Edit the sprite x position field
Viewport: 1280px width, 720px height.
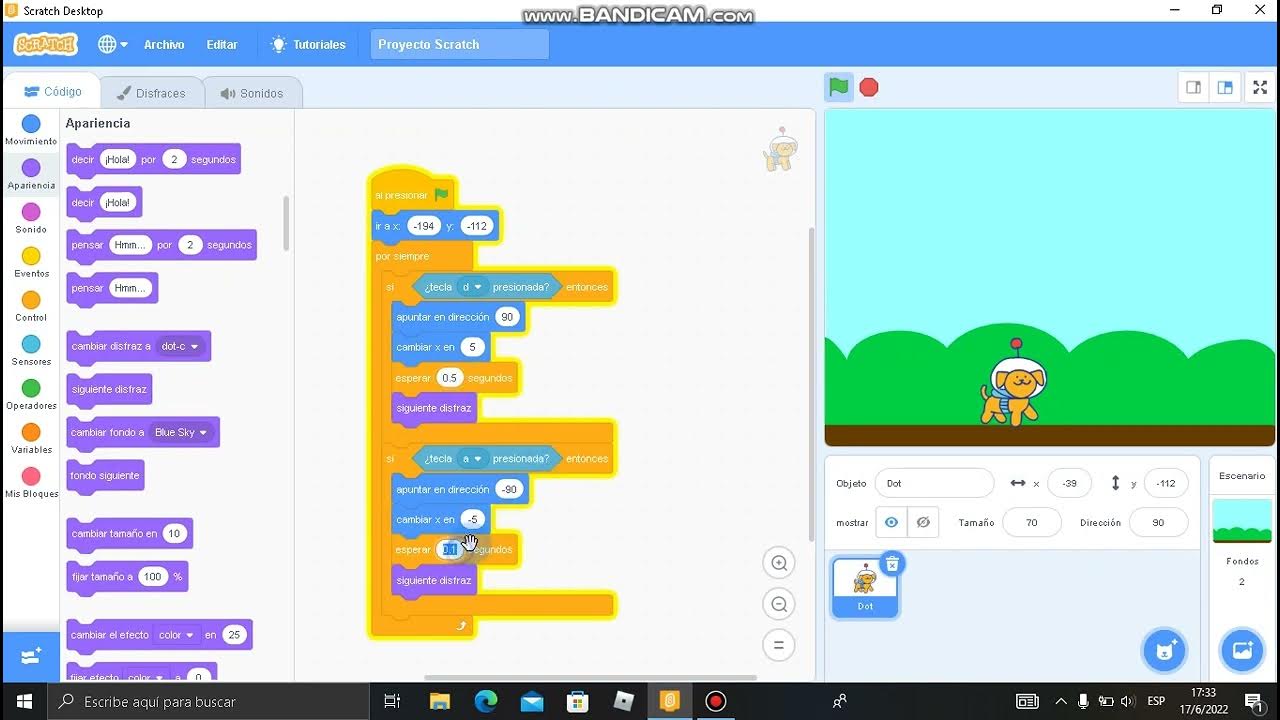tap(1069, 483)
